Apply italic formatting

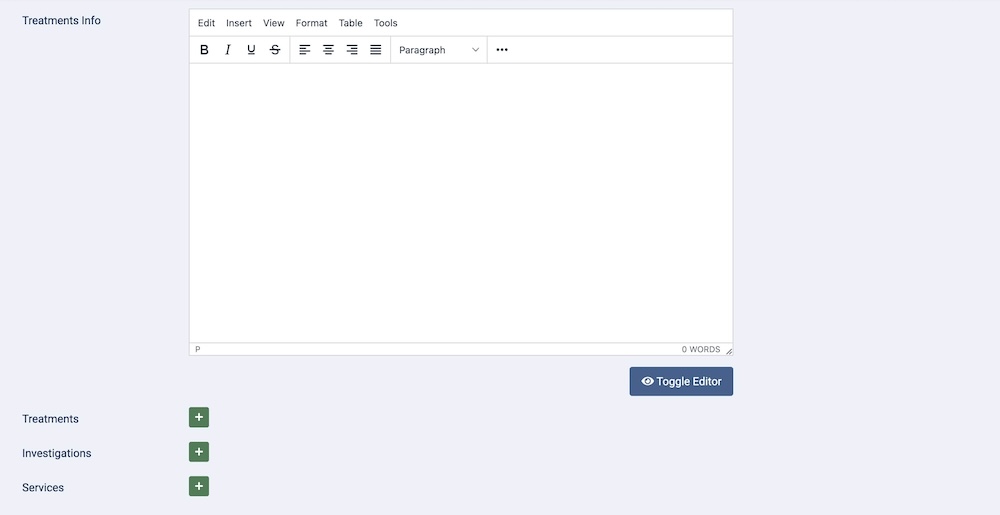[228, 50]
